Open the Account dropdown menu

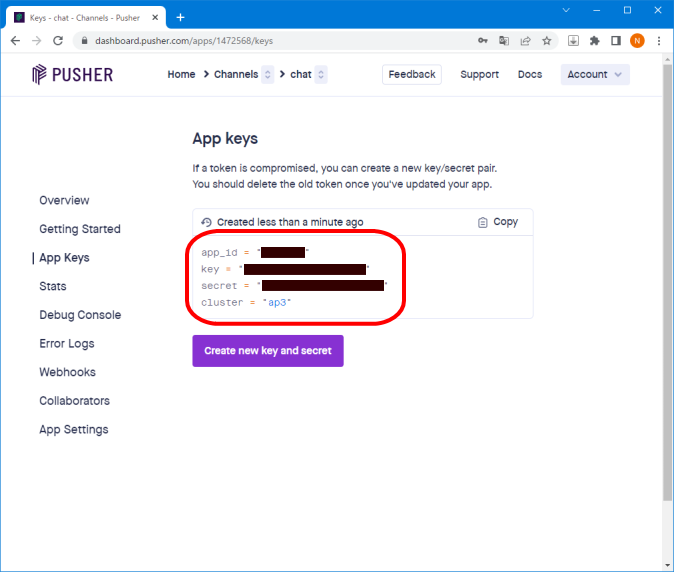595,75
